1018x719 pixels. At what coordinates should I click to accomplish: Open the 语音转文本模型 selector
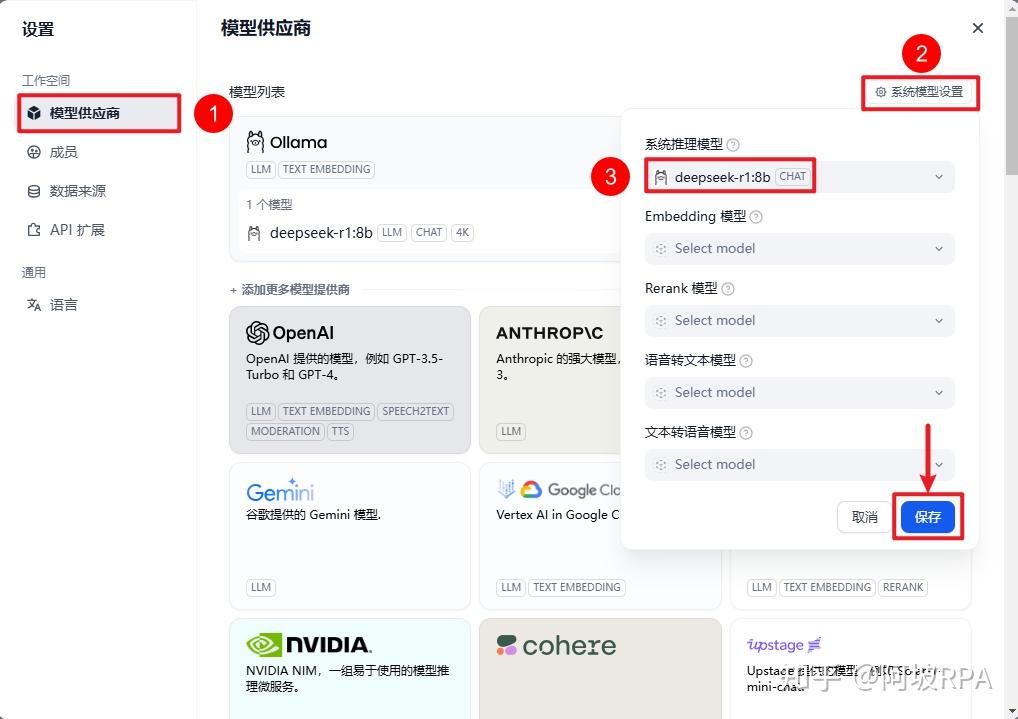point(798,392)
